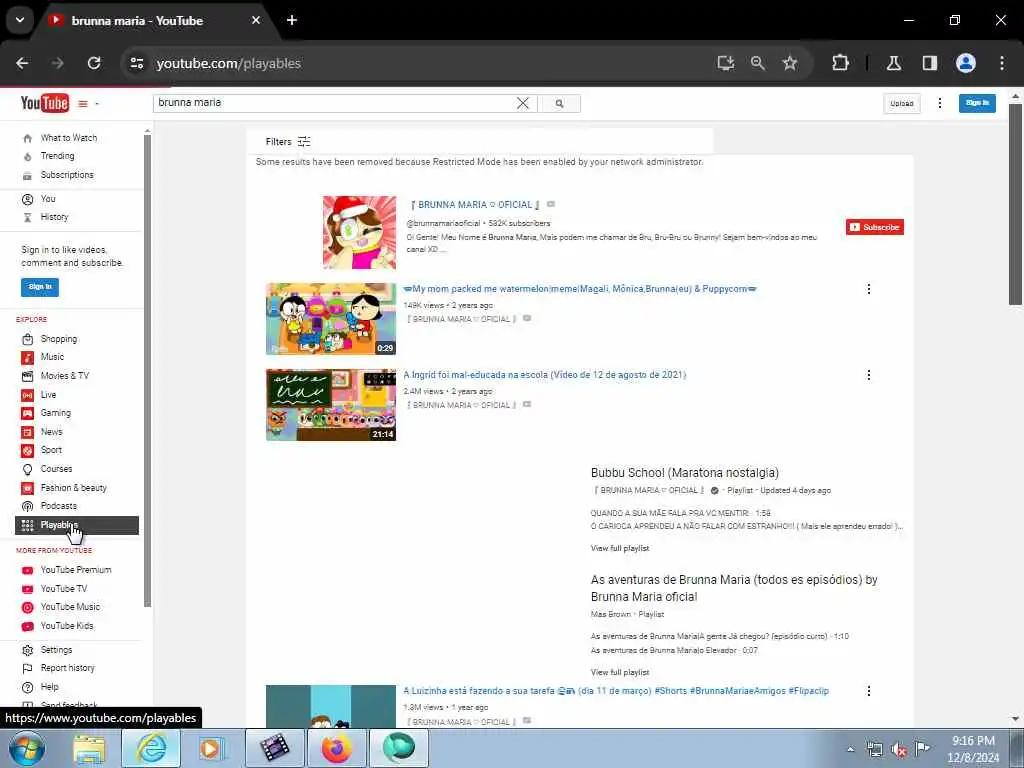Viewport: 1024px width, 768px height.
Task: Click the sidebar Sign in button
Action: (x=40, y=287)
